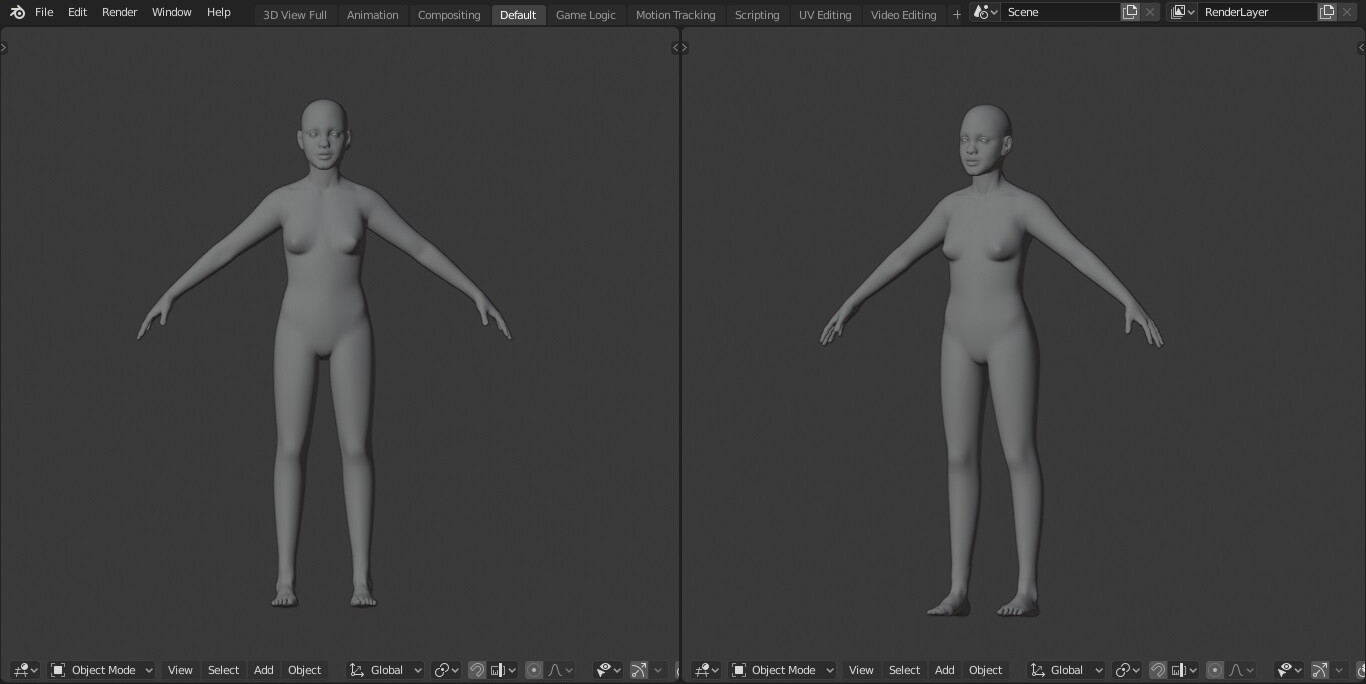This screenshot has height=684, width=1366.
Task: Open the Window menu
Action: 171,12
